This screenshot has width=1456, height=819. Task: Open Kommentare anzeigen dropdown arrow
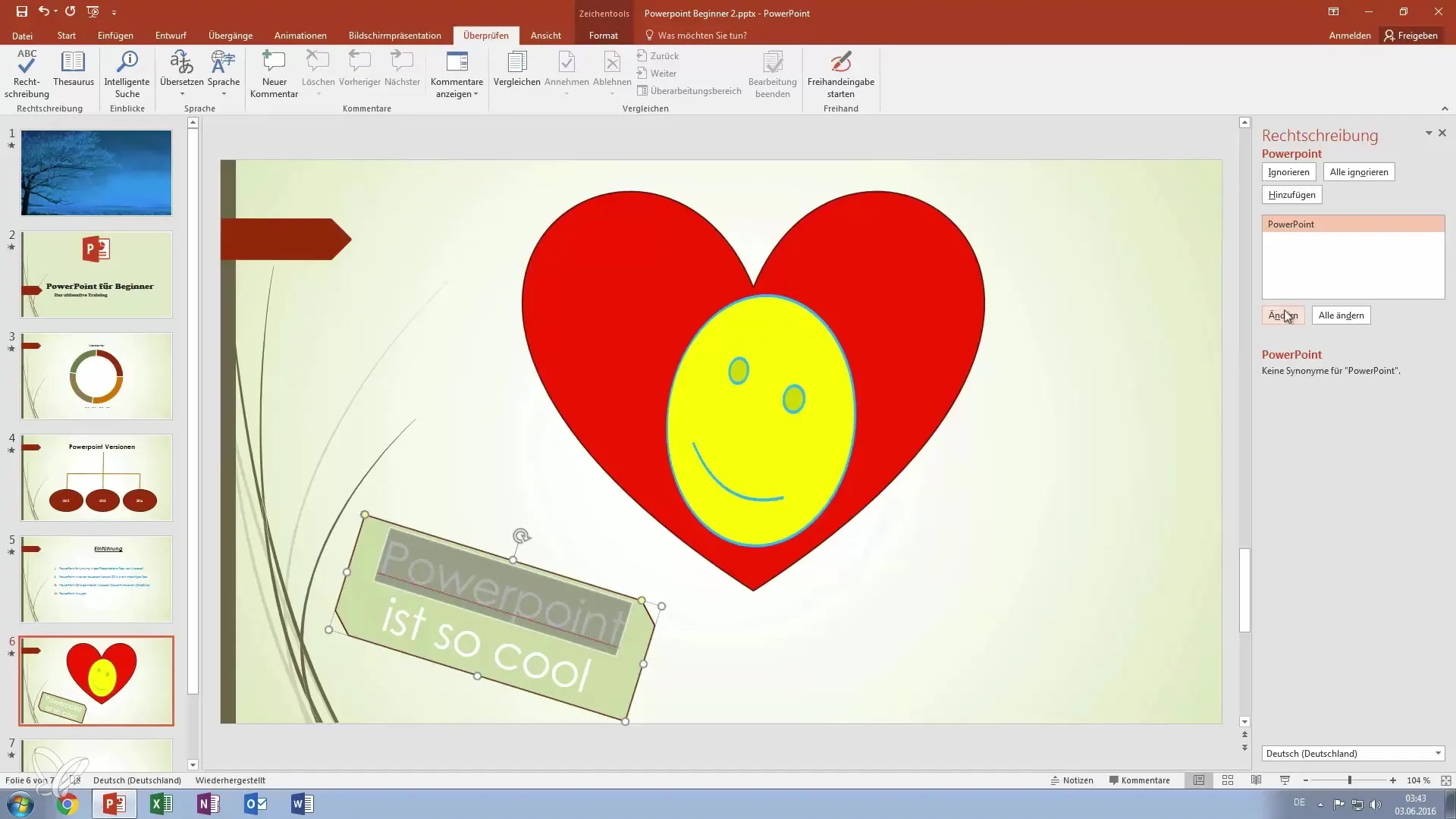coord(475,95)
